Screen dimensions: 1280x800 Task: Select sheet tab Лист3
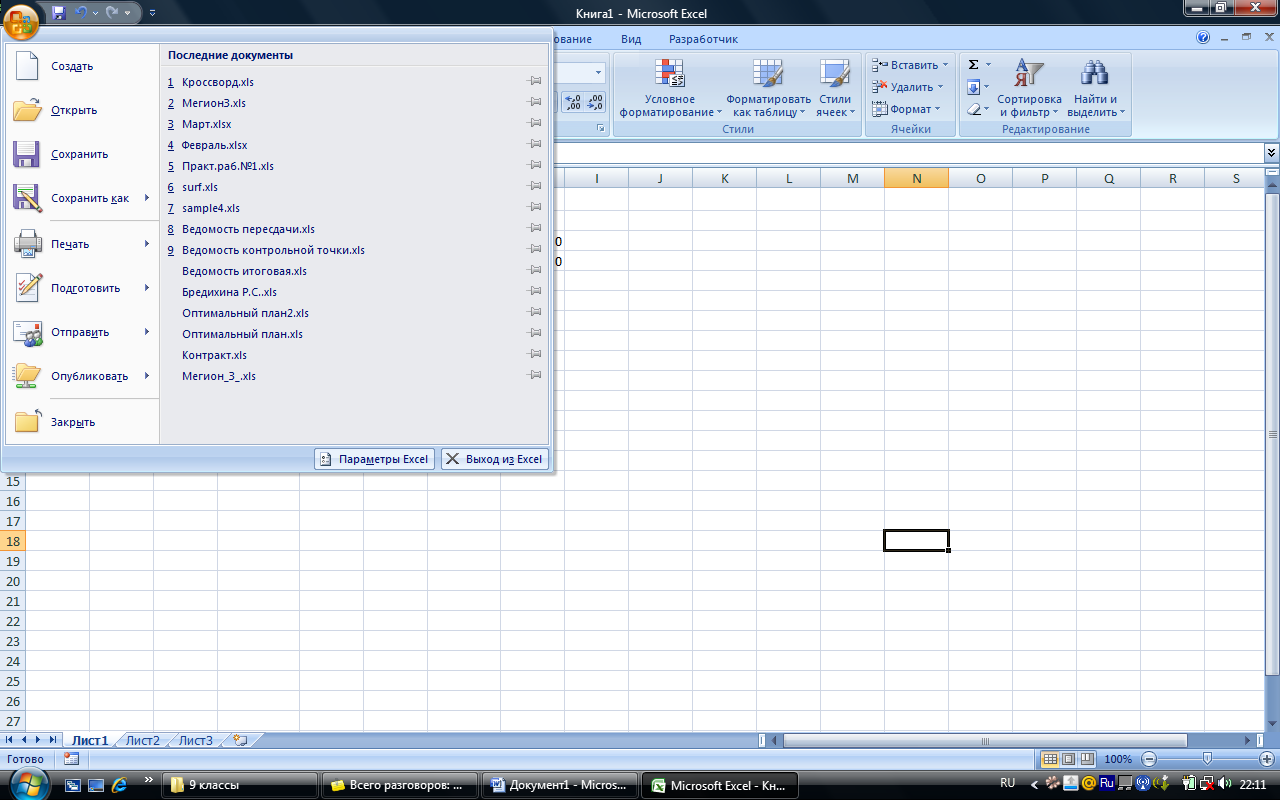195,741
